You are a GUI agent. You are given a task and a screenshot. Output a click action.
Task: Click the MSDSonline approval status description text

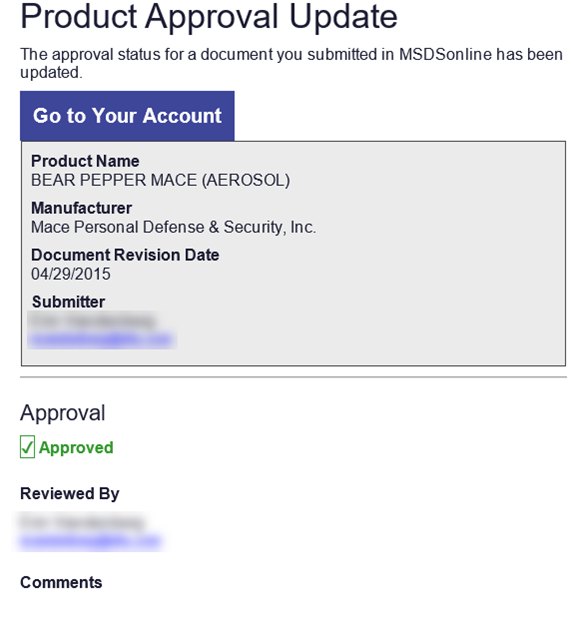click(291, 63)
